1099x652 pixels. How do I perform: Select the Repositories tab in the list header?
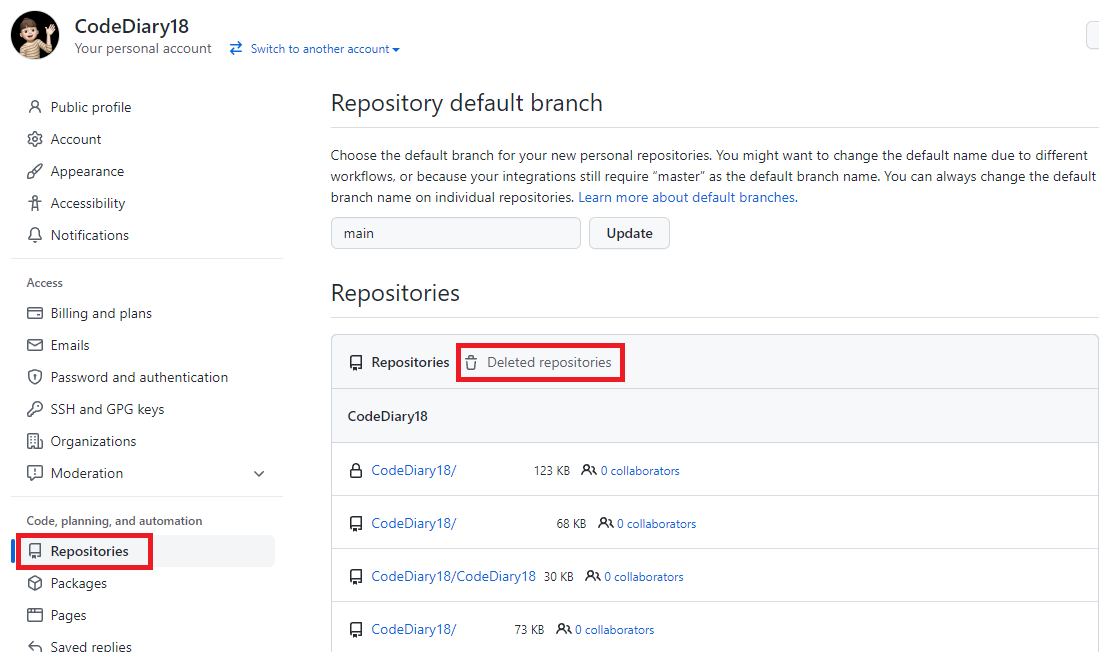pos(410,362)
